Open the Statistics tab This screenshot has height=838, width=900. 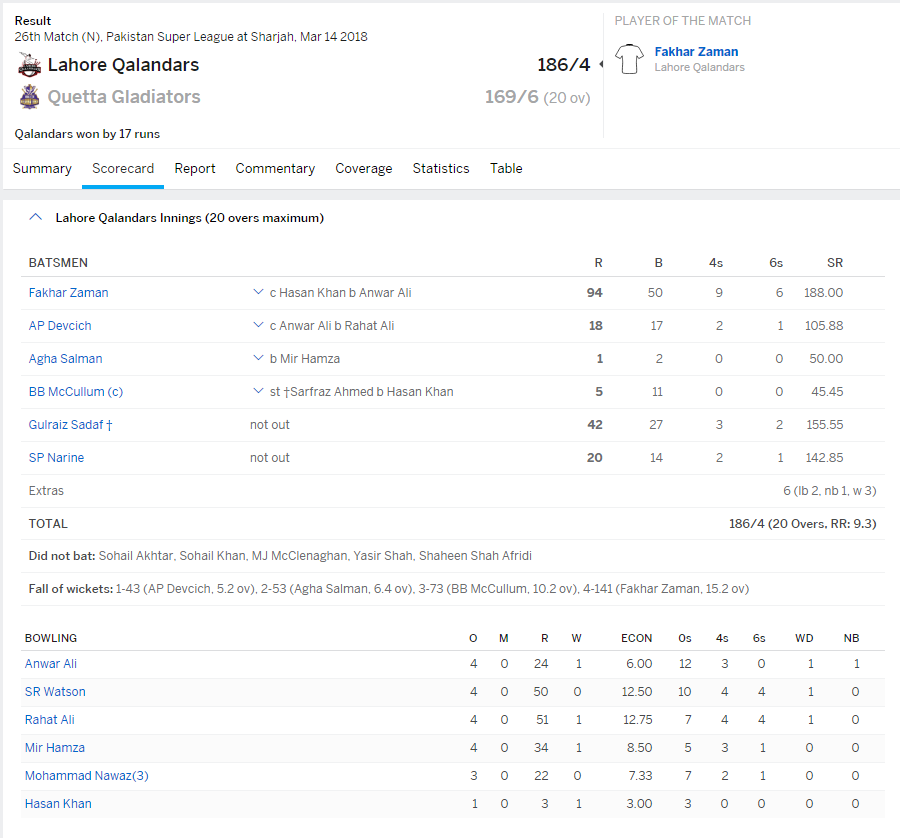tap(441, 168)
